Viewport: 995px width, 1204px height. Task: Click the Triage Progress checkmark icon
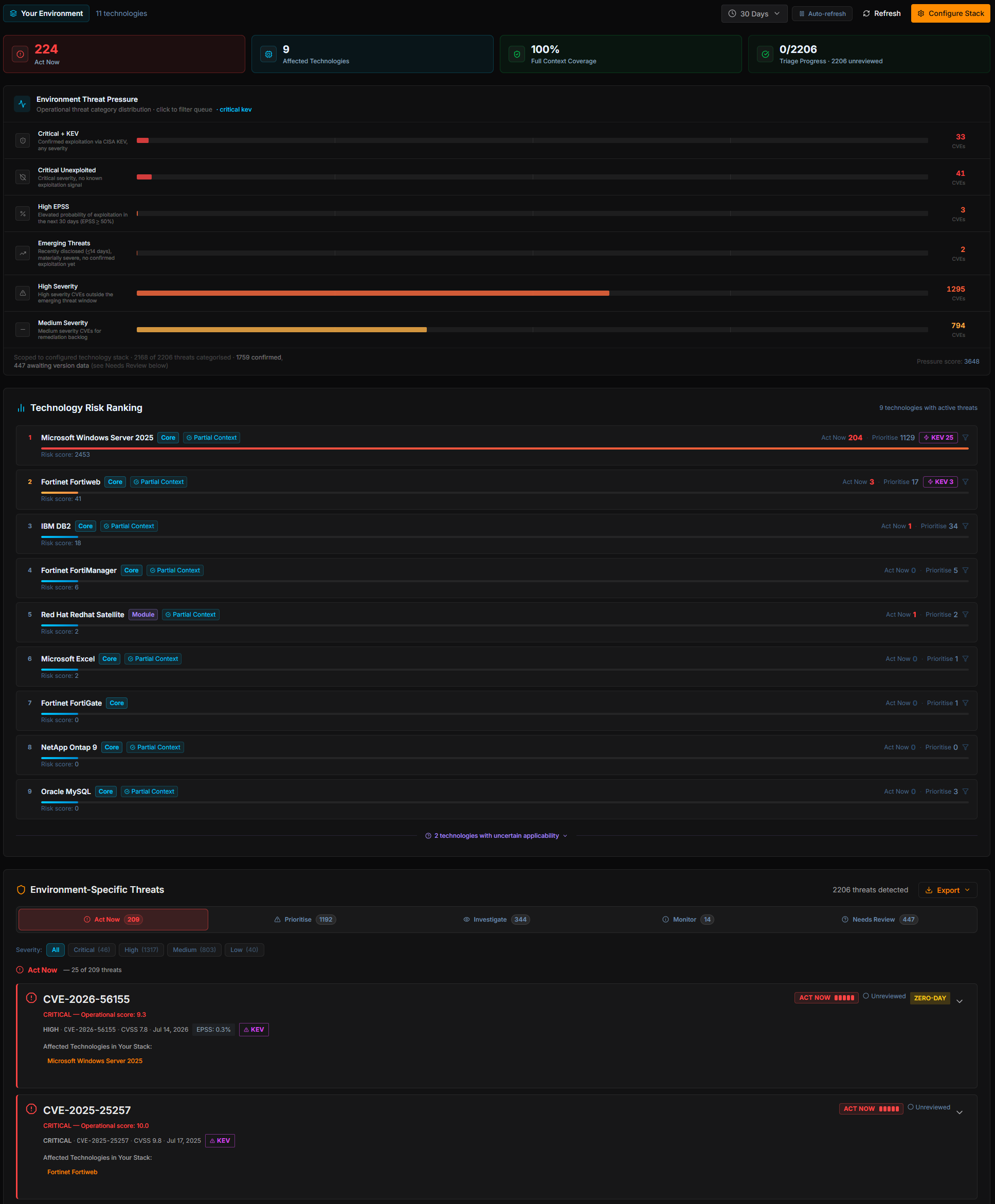click(765, 54)
